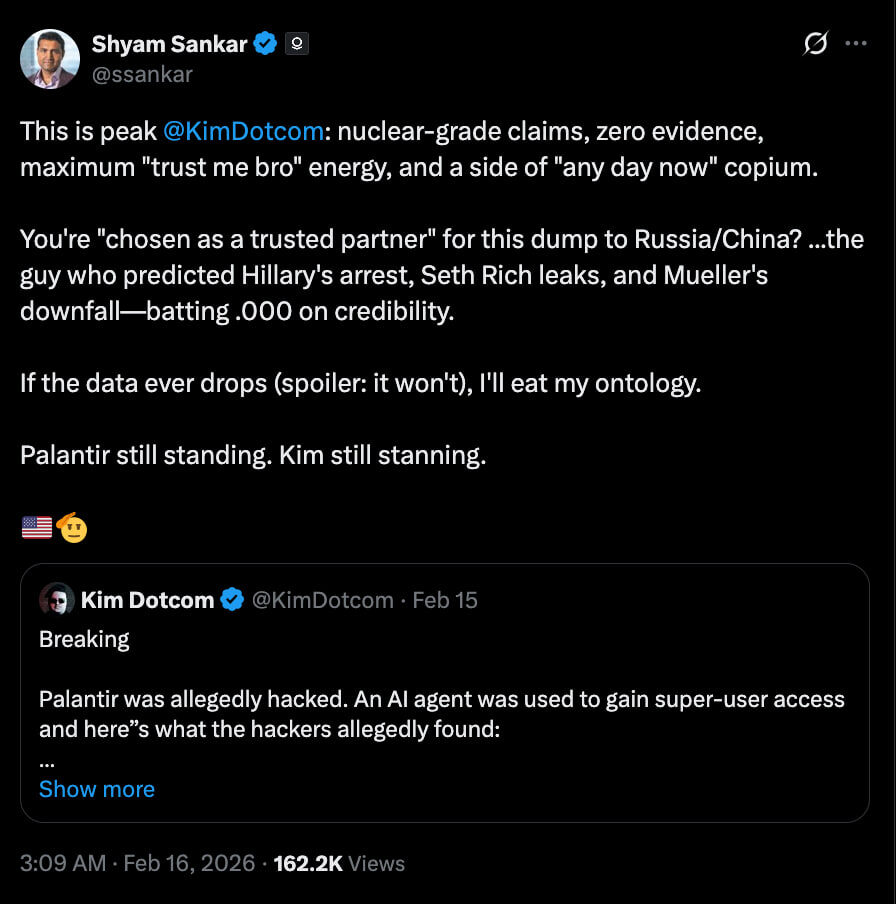Click the US flag emoji

pyautogui.click(x=37, y=527)
